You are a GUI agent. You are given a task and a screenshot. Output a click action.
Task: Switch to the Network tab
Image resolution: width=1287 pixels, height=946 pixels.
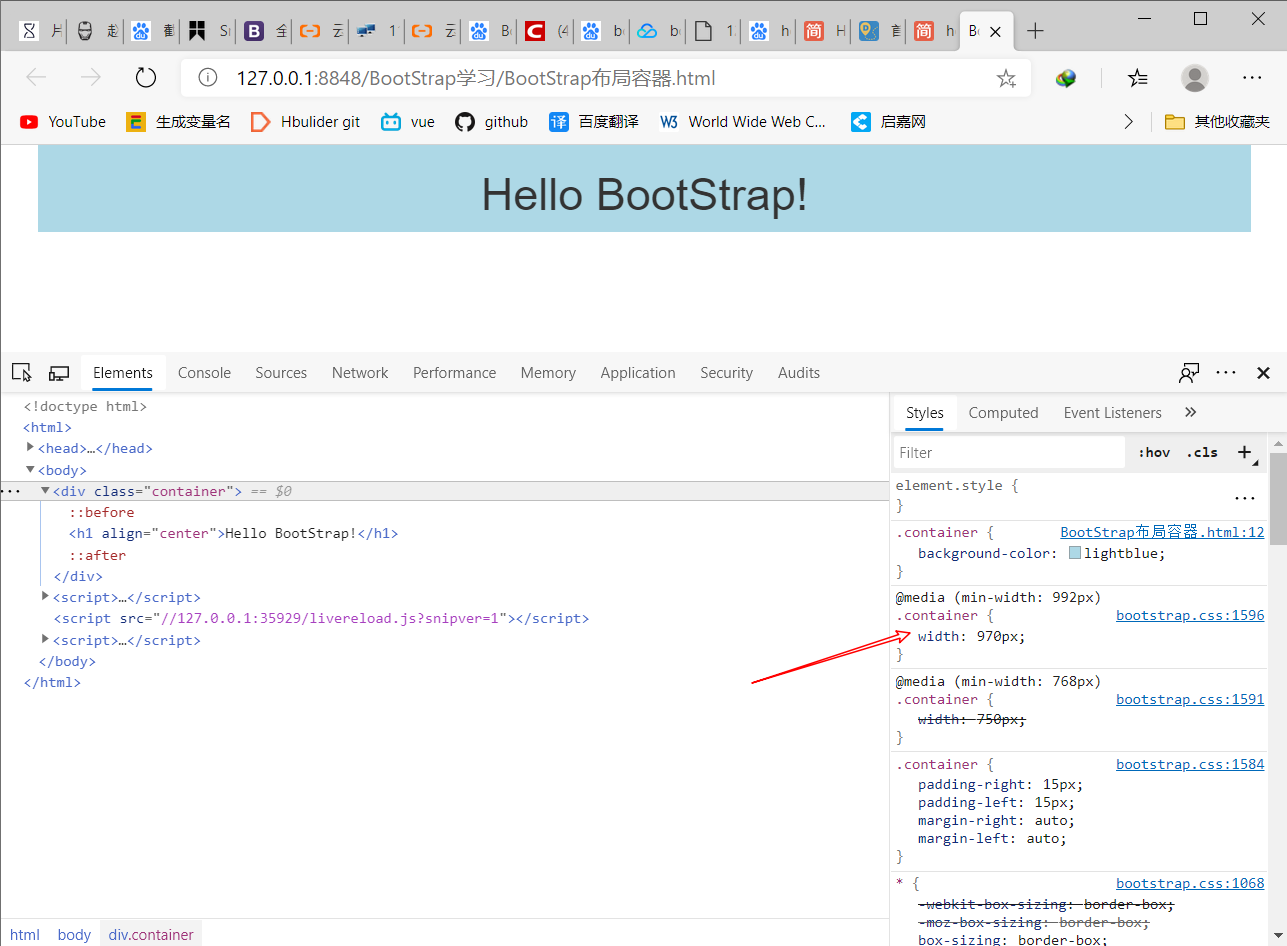point(360,373)
